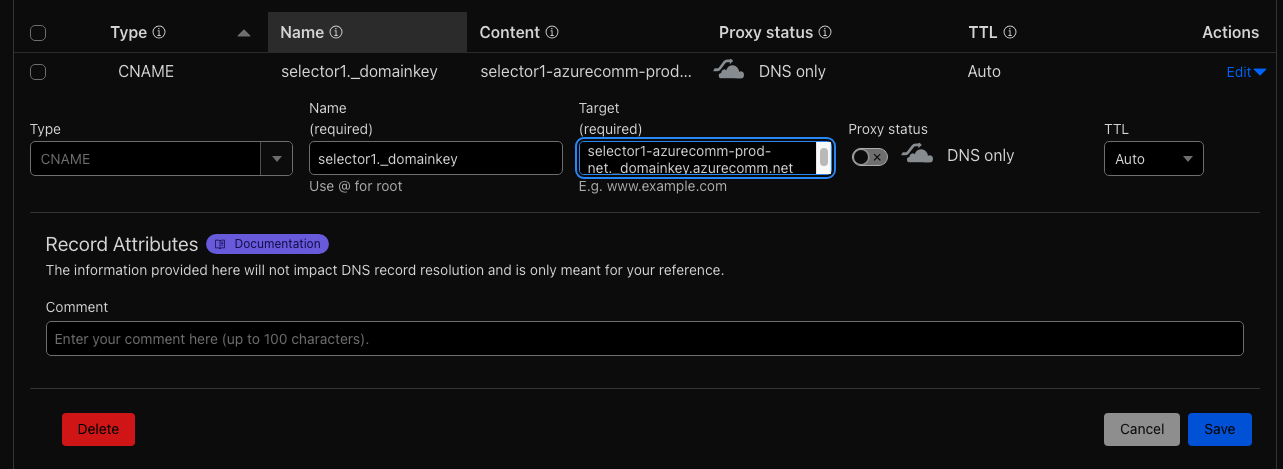The width and height of the screenshot is (1283, 469).
Task: Click the Comment input field
Action: [x=645, y=338]
